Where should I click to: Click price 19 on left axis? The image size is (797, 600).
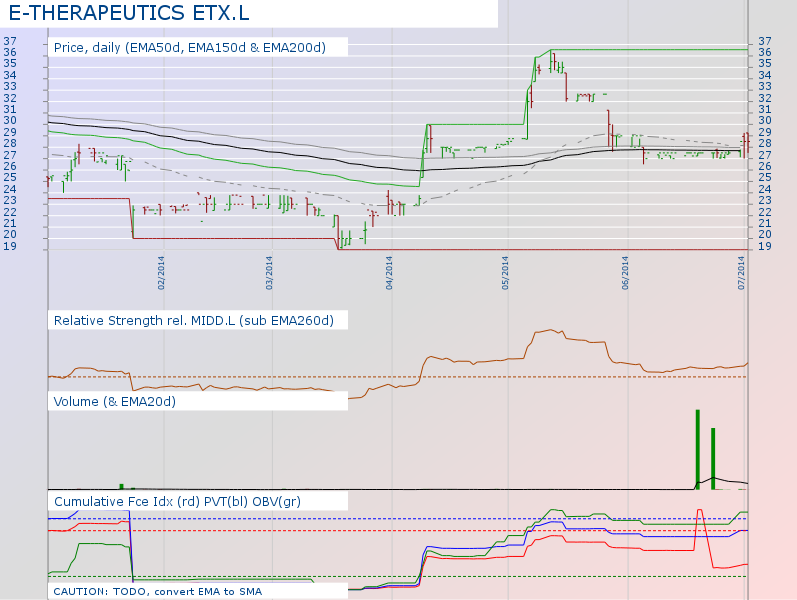coord(10,246)
